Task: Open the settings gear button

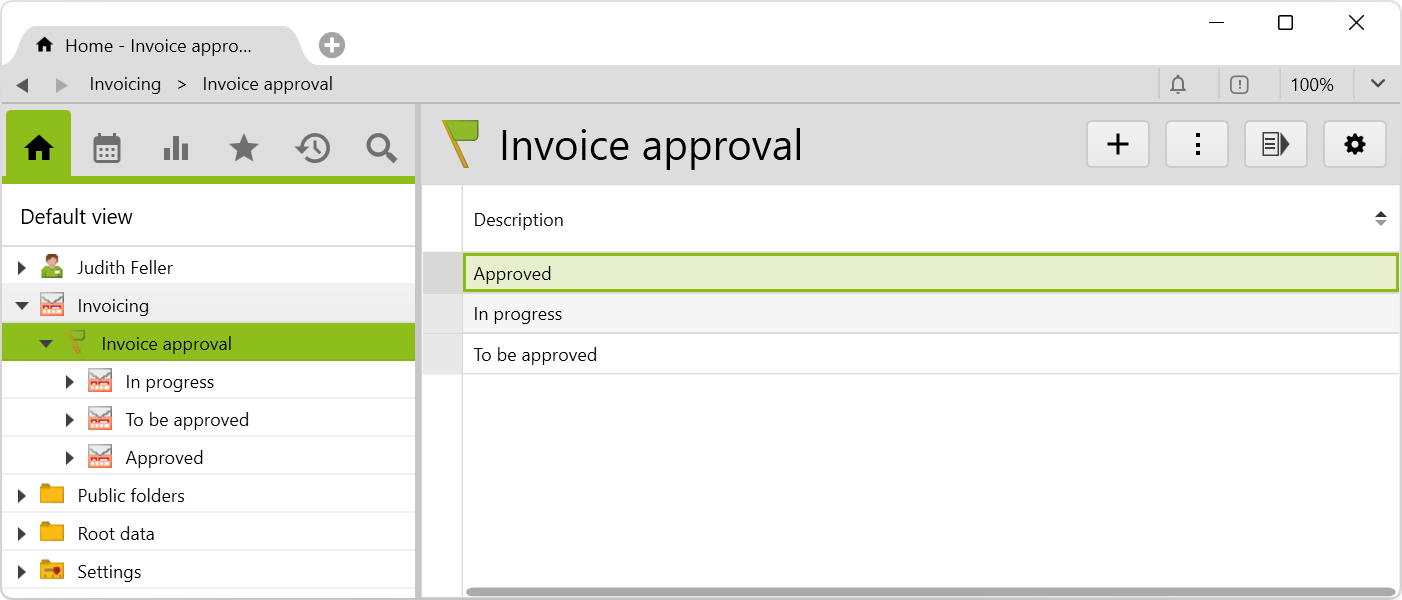Action: (1354, 145)
